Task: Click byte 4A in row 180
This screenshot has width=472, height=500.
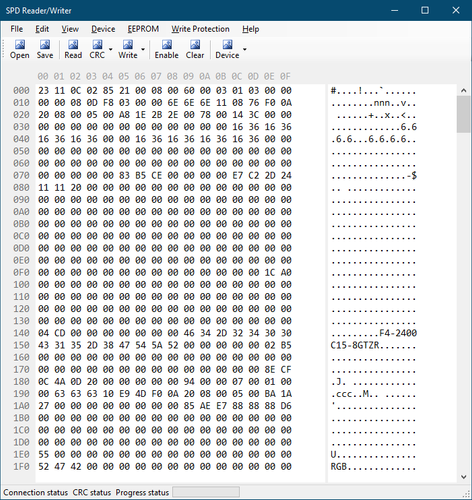Action: 60,381
